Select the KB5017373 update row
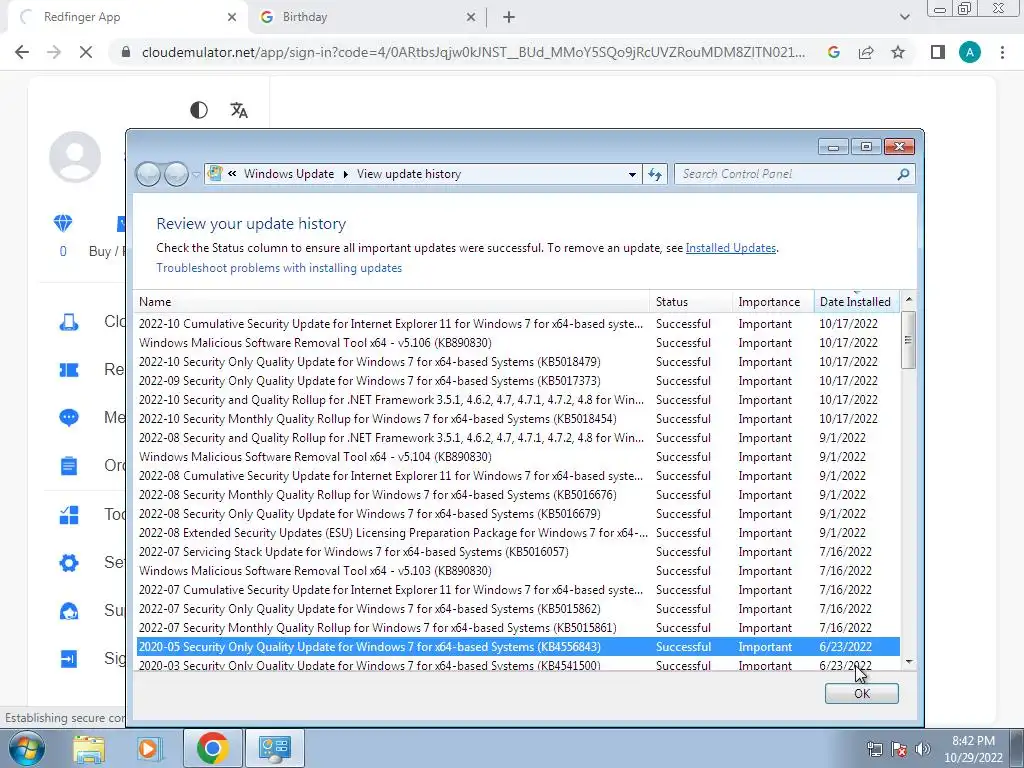1024x768 pixels. coord(518,381)
